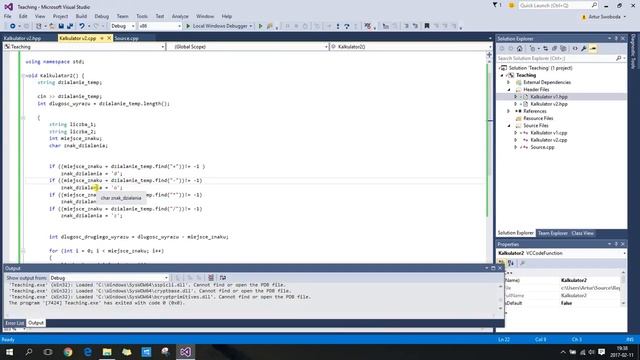Close the Kalkulator v2.cpp tab

[109, 38]
